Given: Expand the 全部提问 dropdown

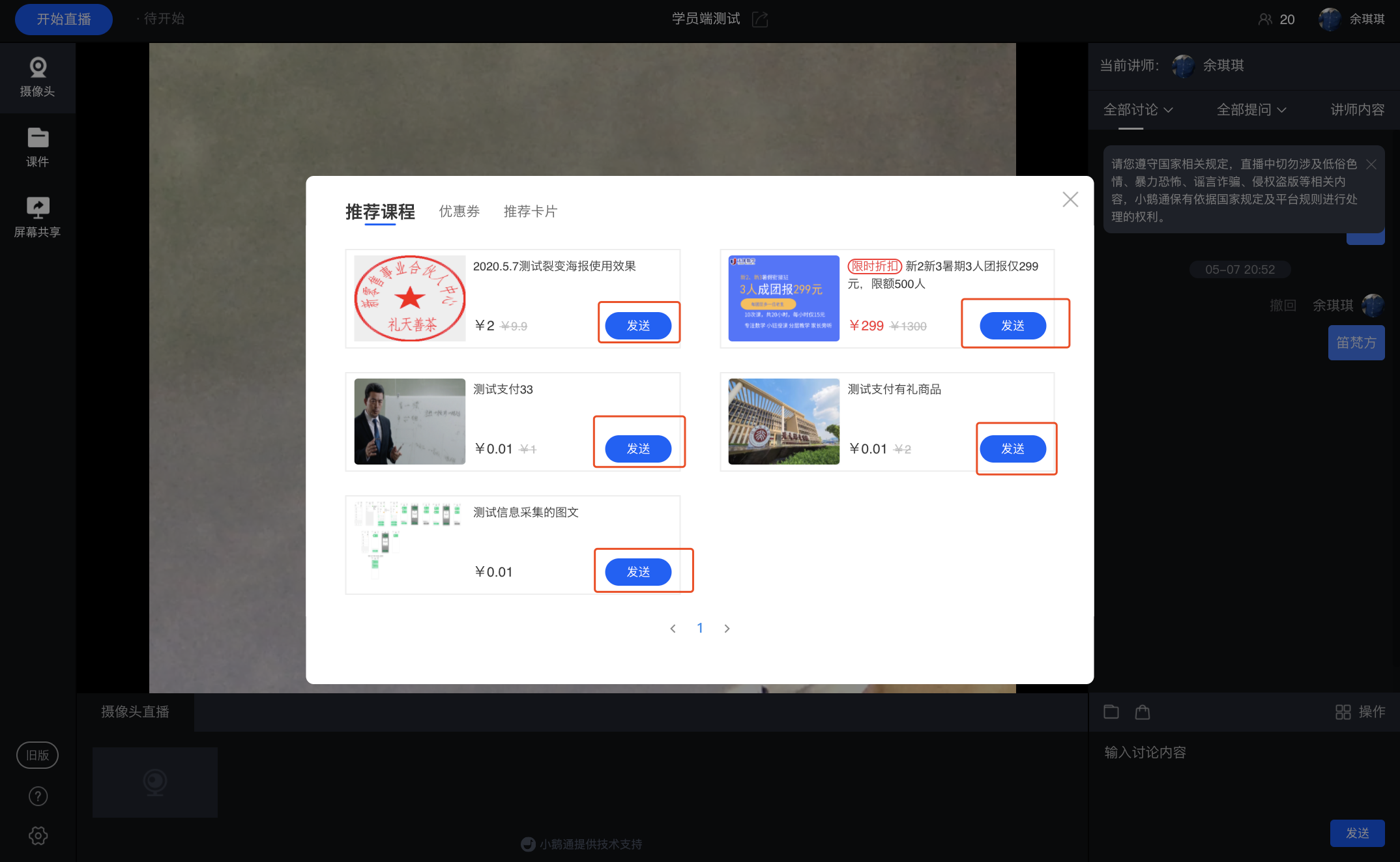Looking at the screenshot, I should click(x=1251, y=109).
